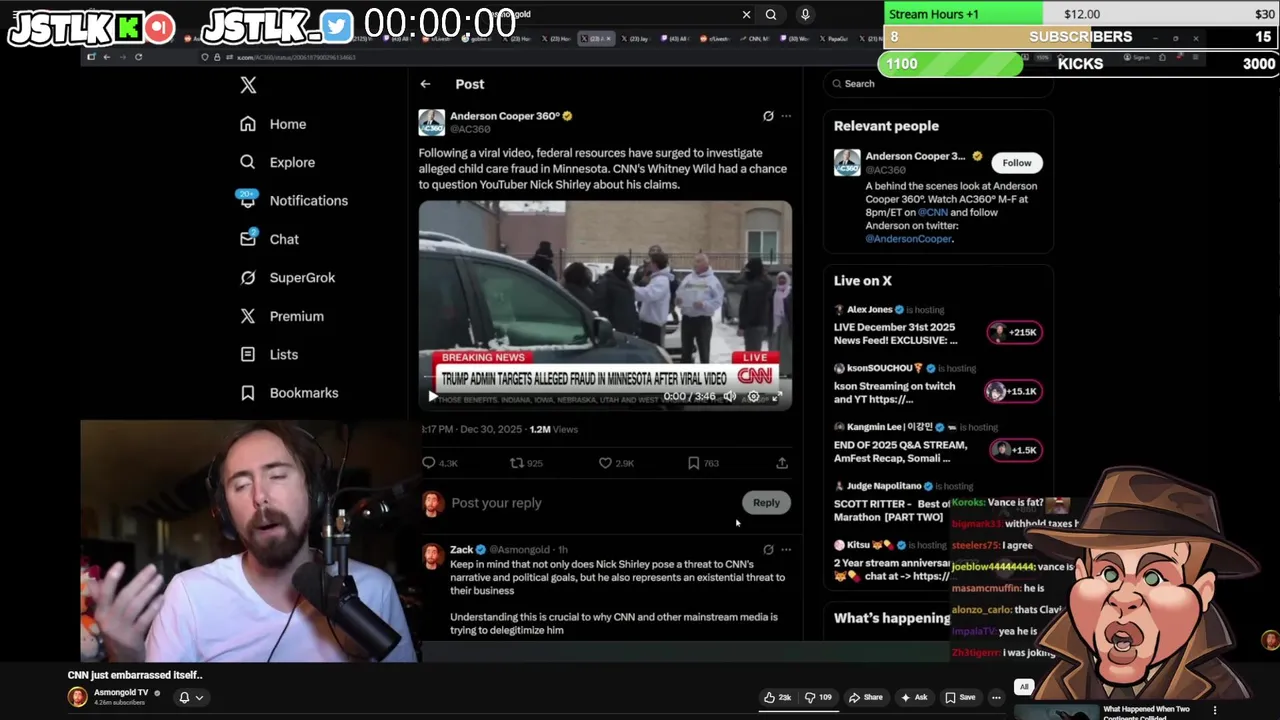Save the YouTube video to playlist
Viewport: 1280px width, 720px height.
960,698
